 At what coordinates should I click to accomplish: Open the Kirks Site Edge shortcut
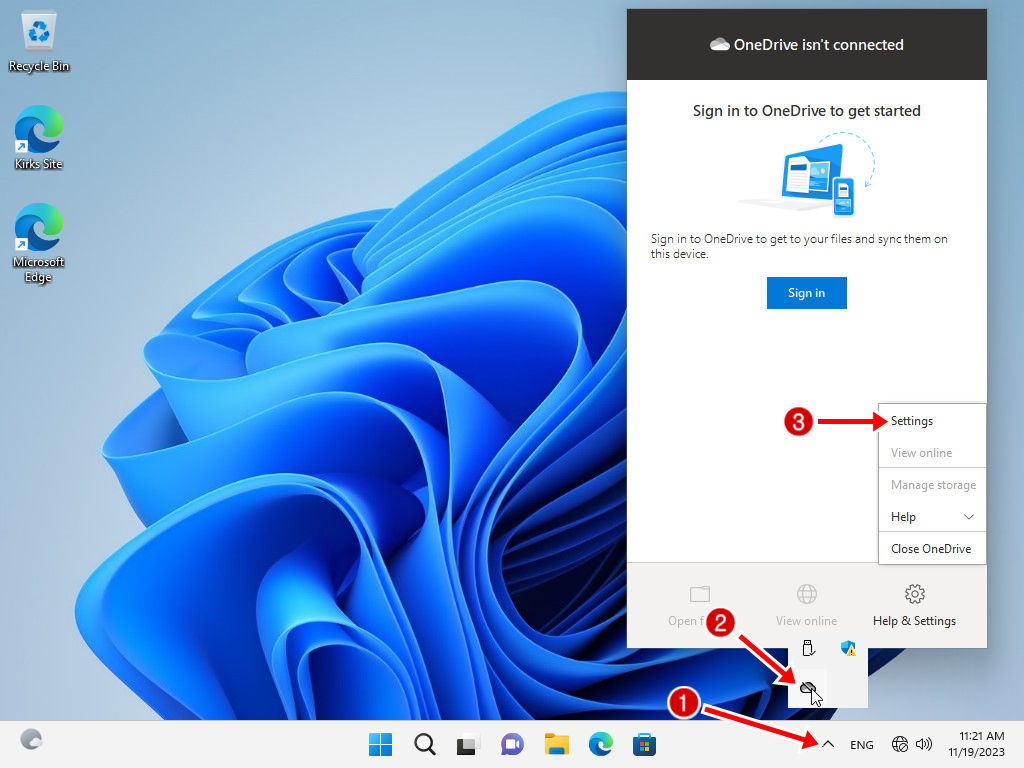point(39,138)
